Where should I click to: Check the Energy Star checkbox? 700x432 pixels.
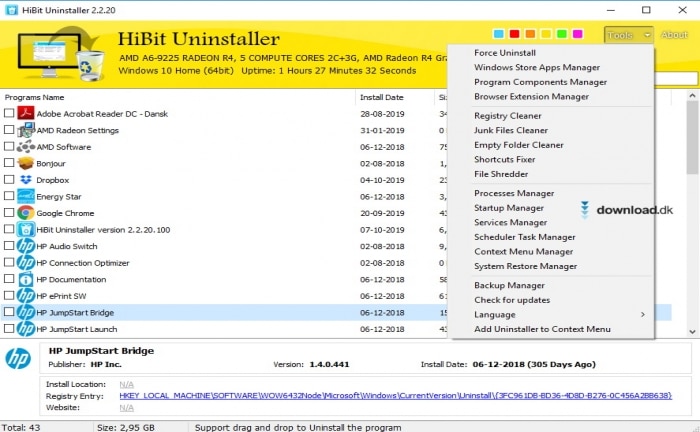pyautogui.click(x=9, y=196)
